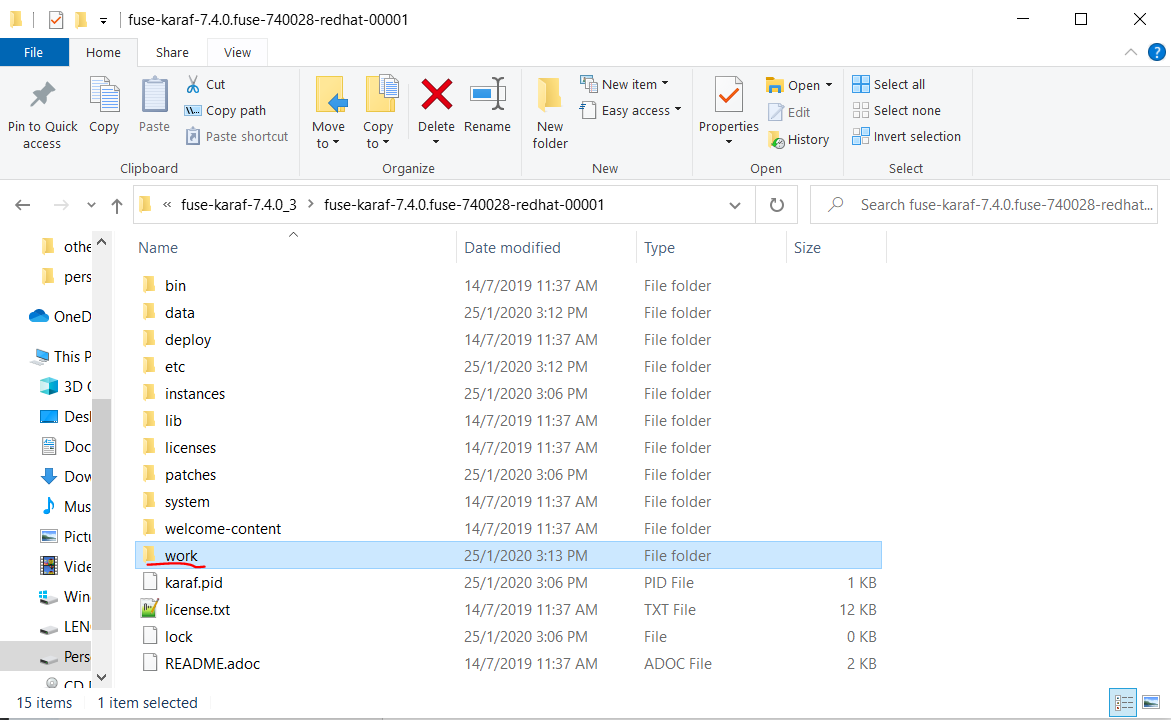Click the Paste clipboard icon

[x=155, y=96]
